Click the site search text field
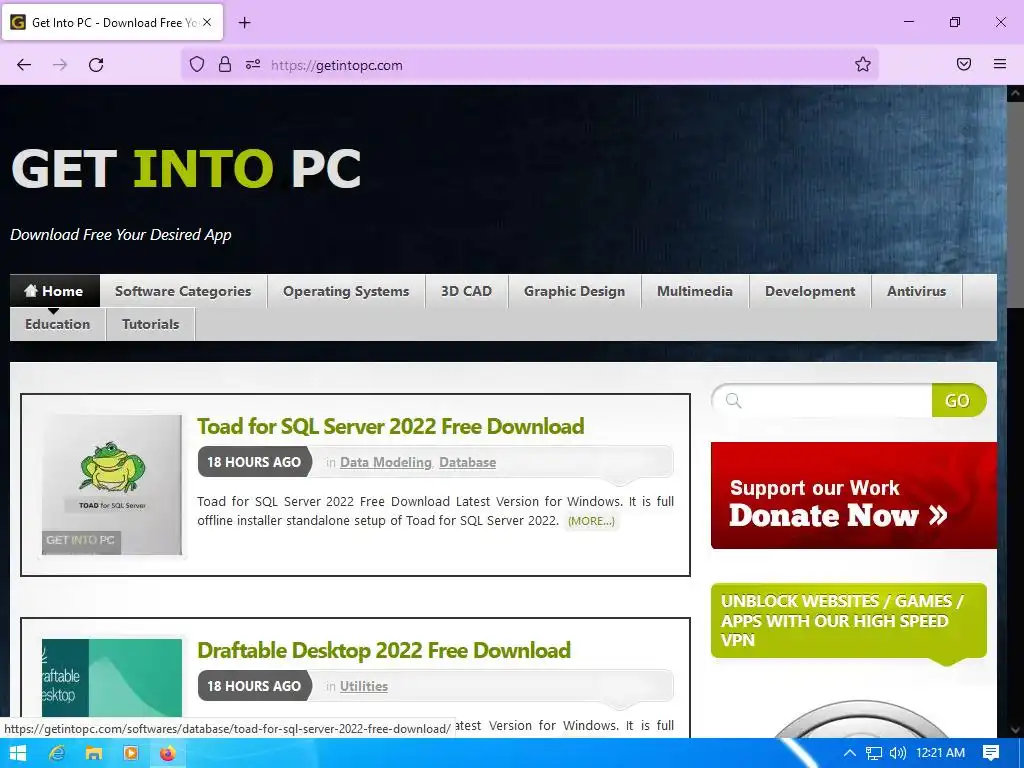 pos(823,400)
